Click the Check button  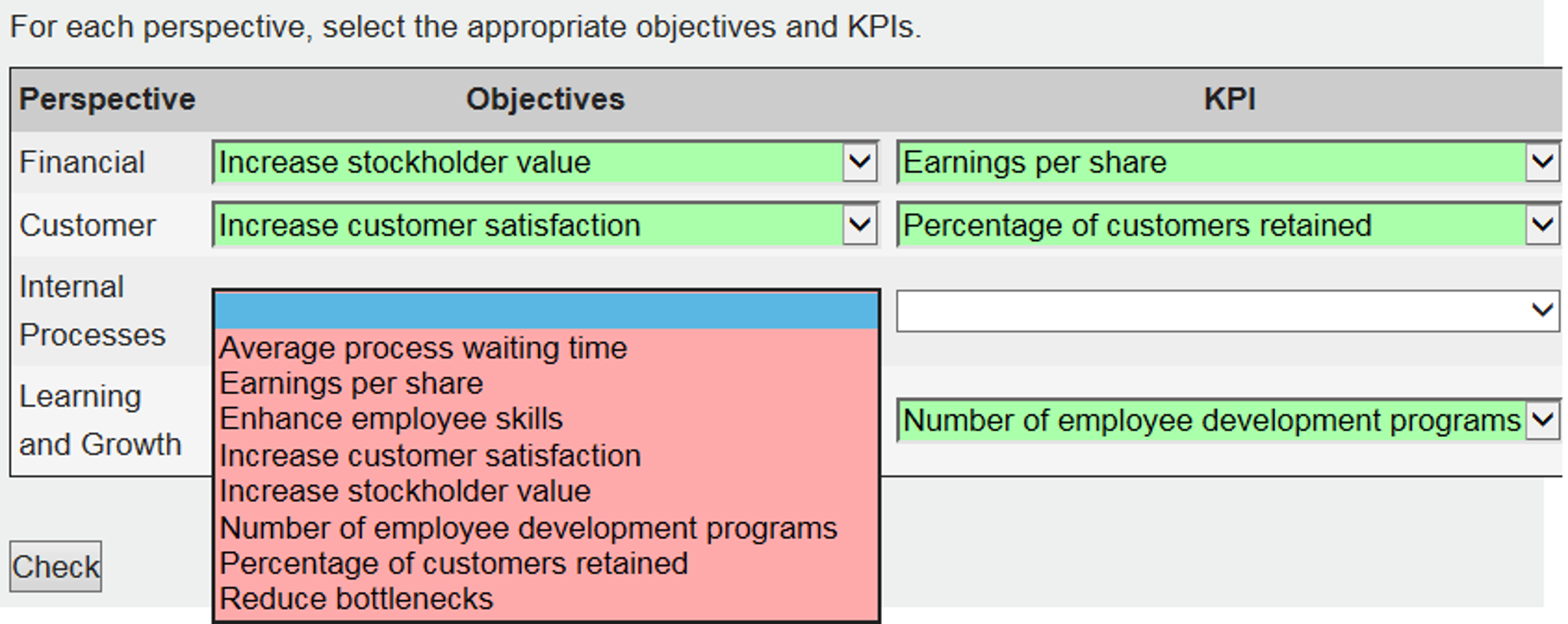(x=55, y=567)
